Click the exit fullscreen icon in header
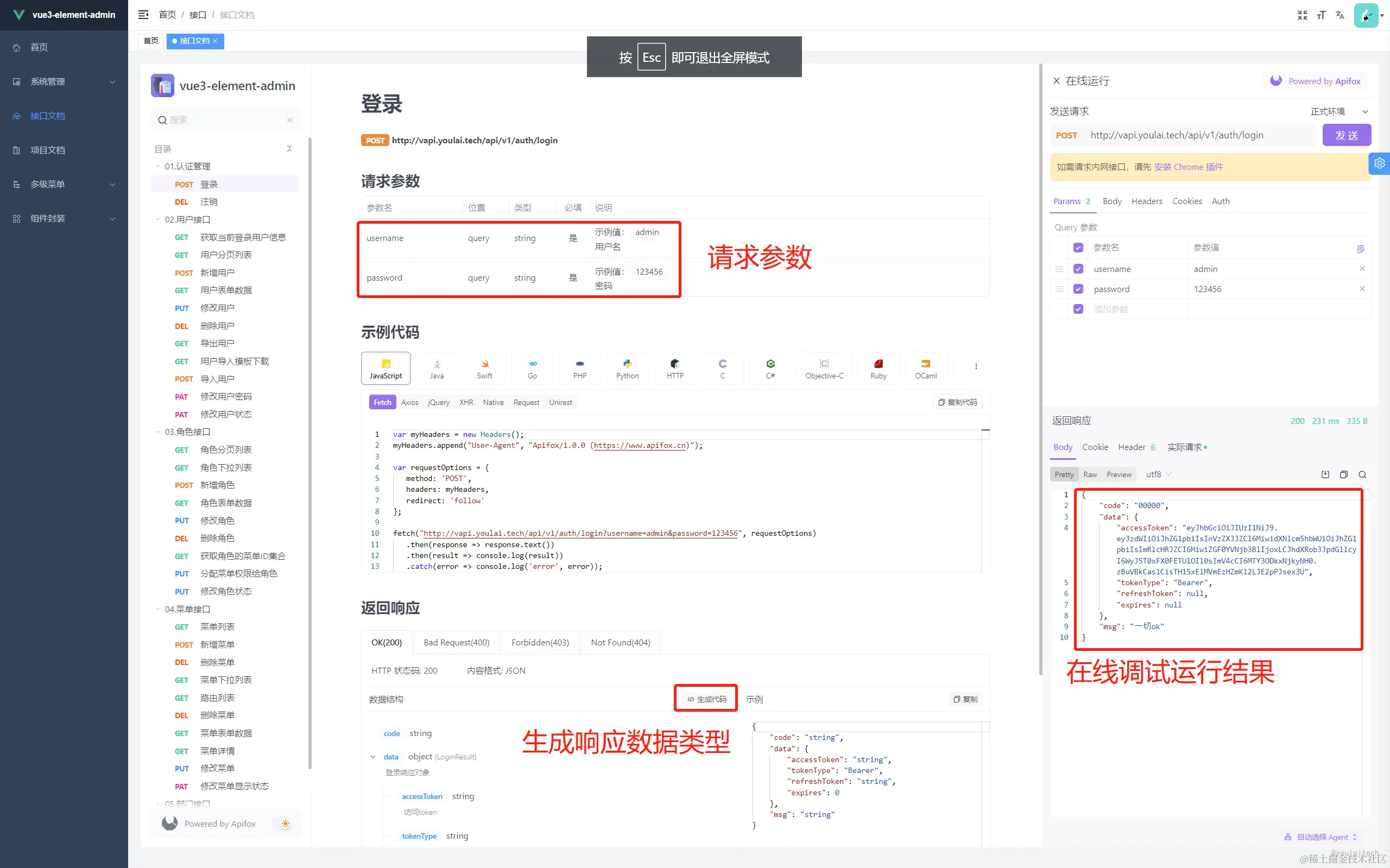 pyautogui.click(x=1302, y=15)
